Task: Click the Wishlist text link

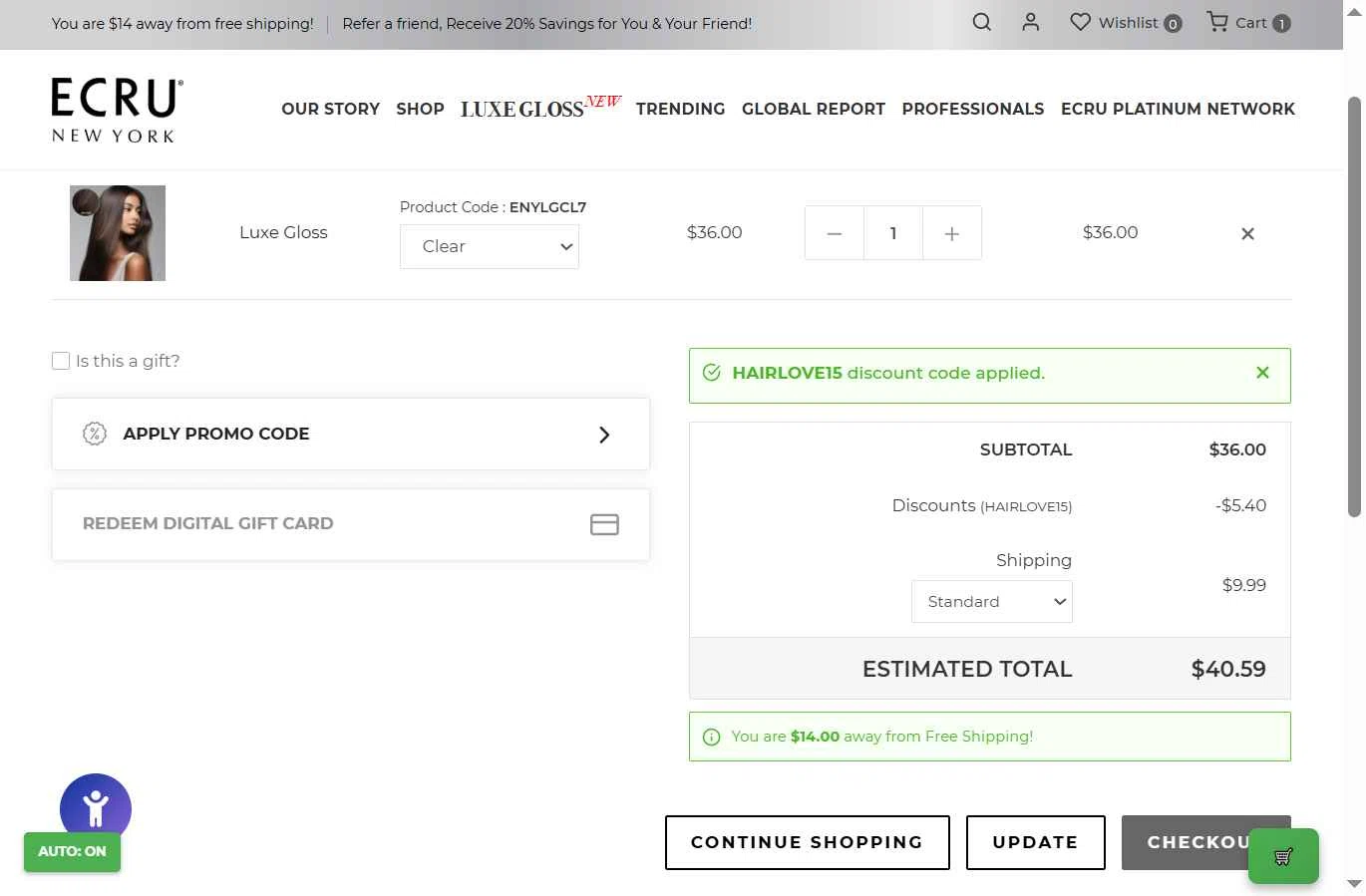Action: [x=1129, y=22]
